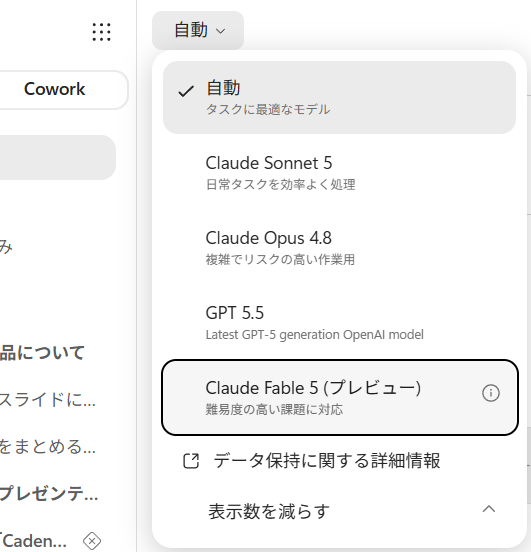Image resolution: width=531 pixels, height=552 pixels.
Task: Open the 品について sidebar heading
Action: (x=42, y=353)
